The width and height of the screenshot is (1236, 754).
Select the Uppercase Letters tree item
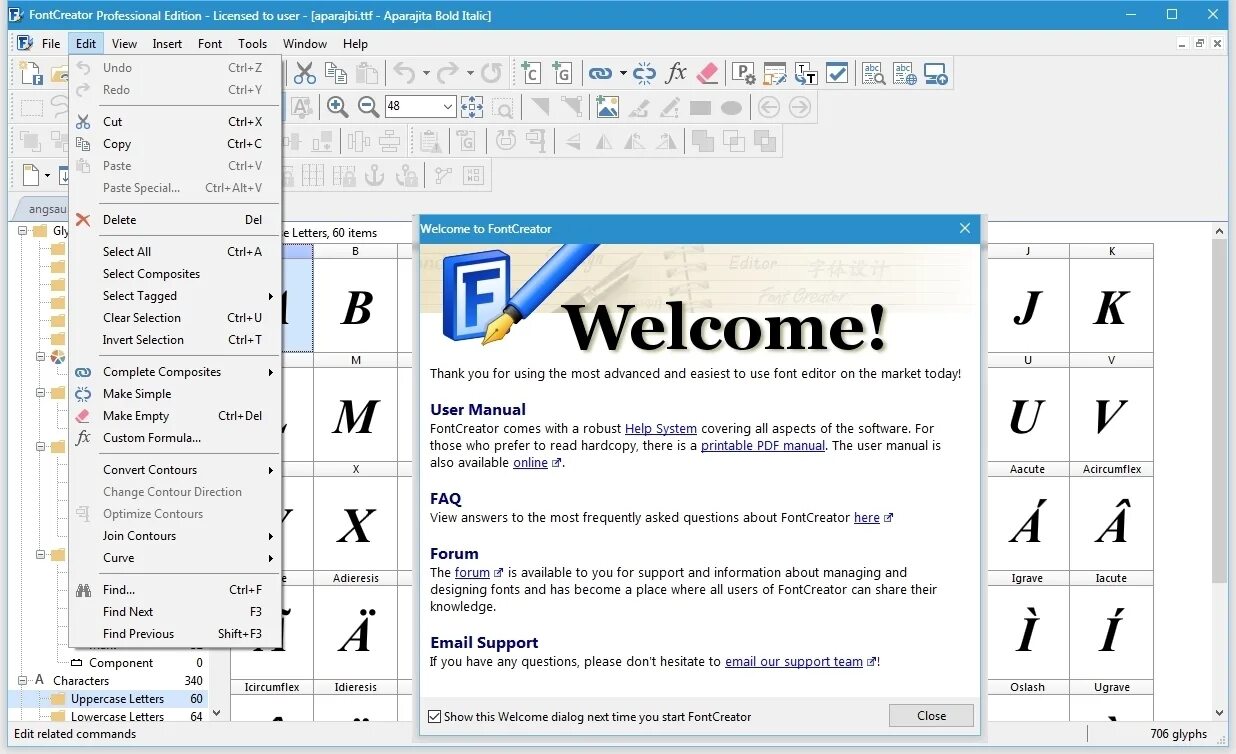click(117, 699)
